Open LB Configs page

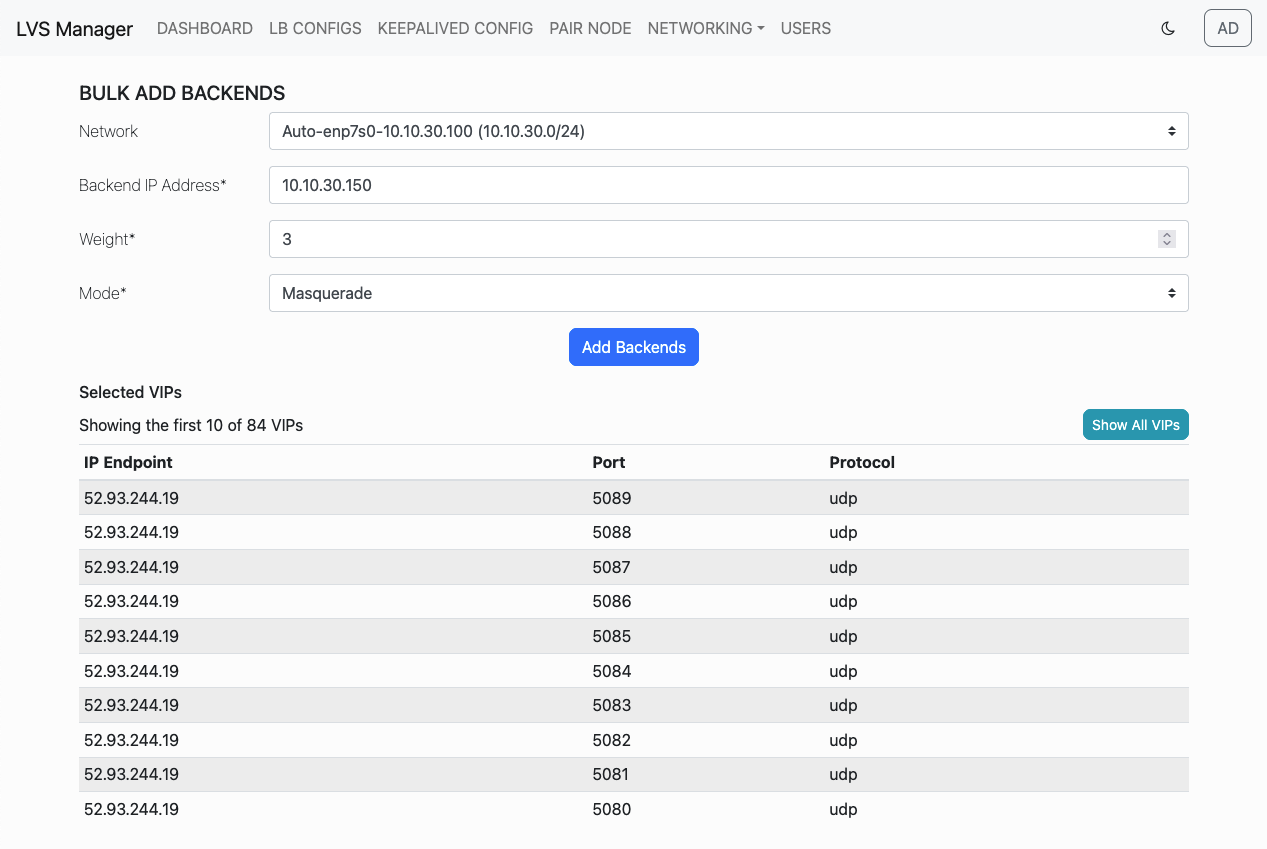pos(315,28)
